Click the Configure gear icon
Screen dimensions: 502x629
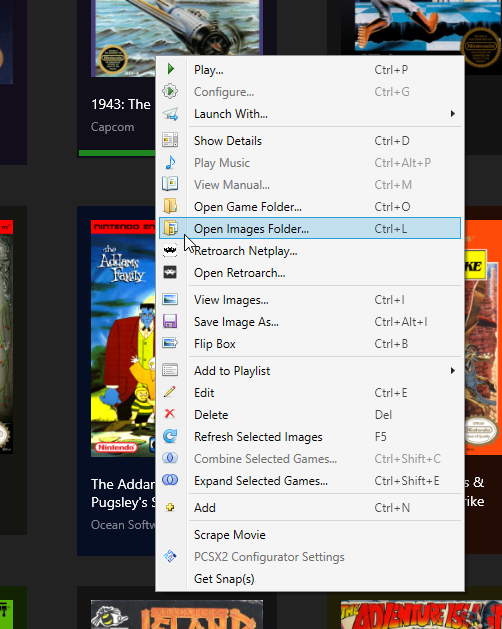170,91
